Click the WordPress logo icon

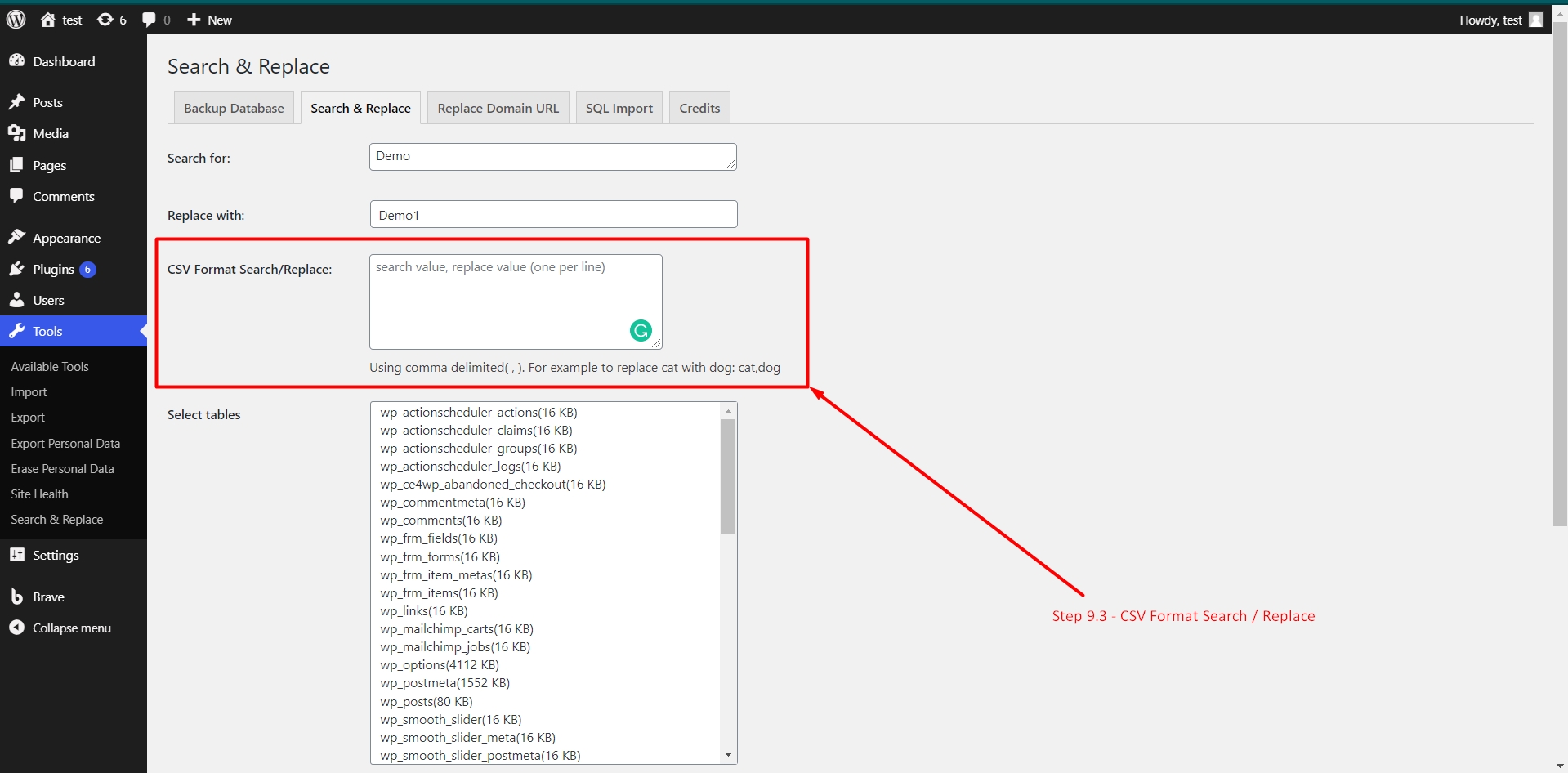[x=16, y=20]
